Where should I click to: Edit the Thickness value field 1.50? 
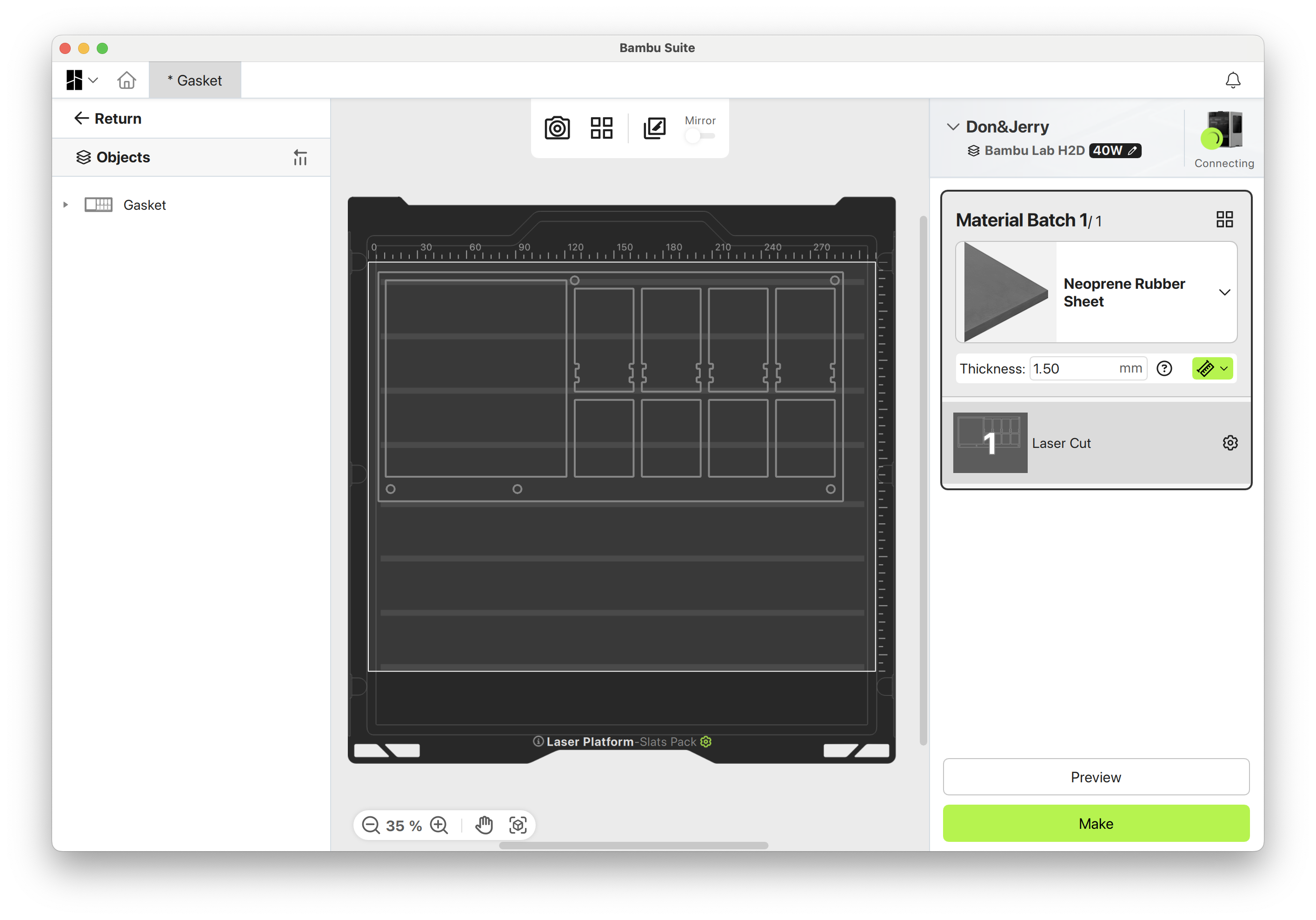[1087, 368]
